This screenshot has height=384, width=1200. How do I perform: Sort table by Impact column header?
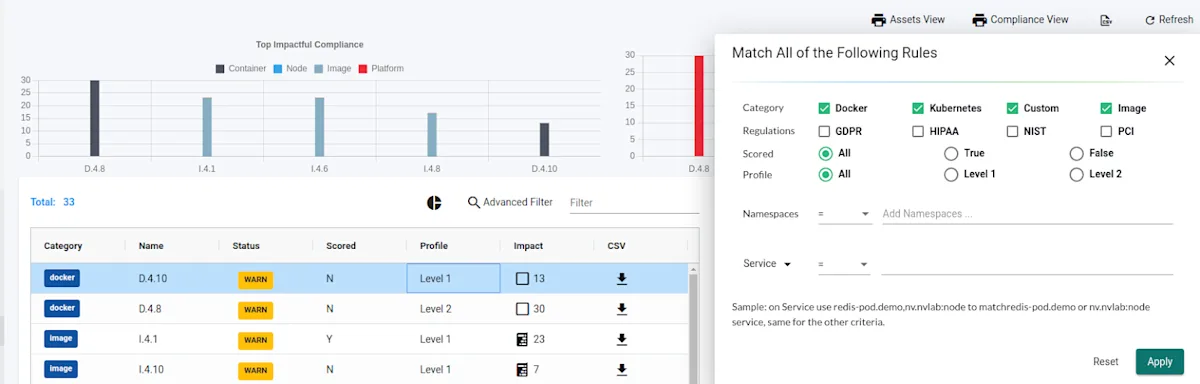click(529, 246)
